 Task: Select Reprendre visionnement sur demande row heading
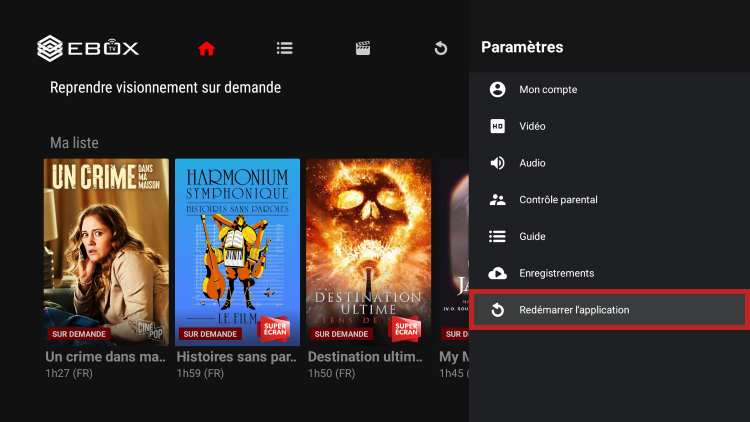click(165, 88)
